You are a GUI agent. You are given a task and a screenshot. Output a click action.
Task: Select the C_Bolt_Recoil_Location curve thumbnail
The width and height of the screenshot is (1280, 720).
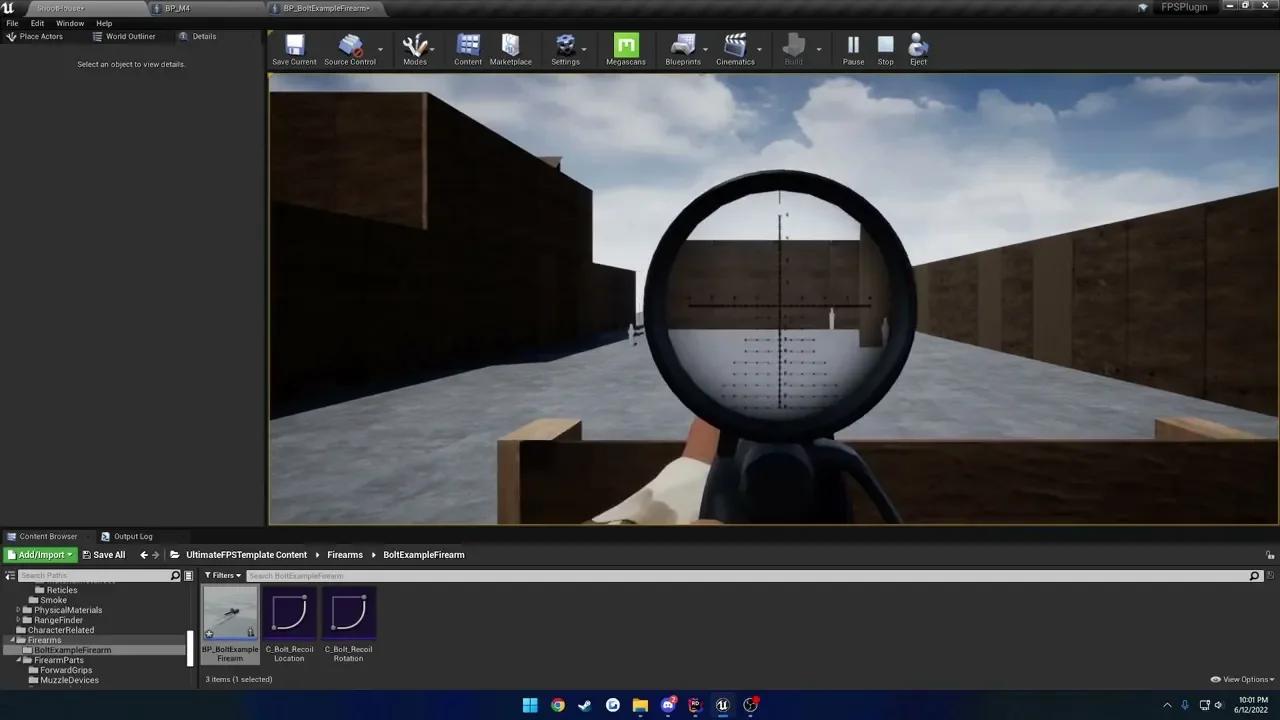(x=289, y=612)
